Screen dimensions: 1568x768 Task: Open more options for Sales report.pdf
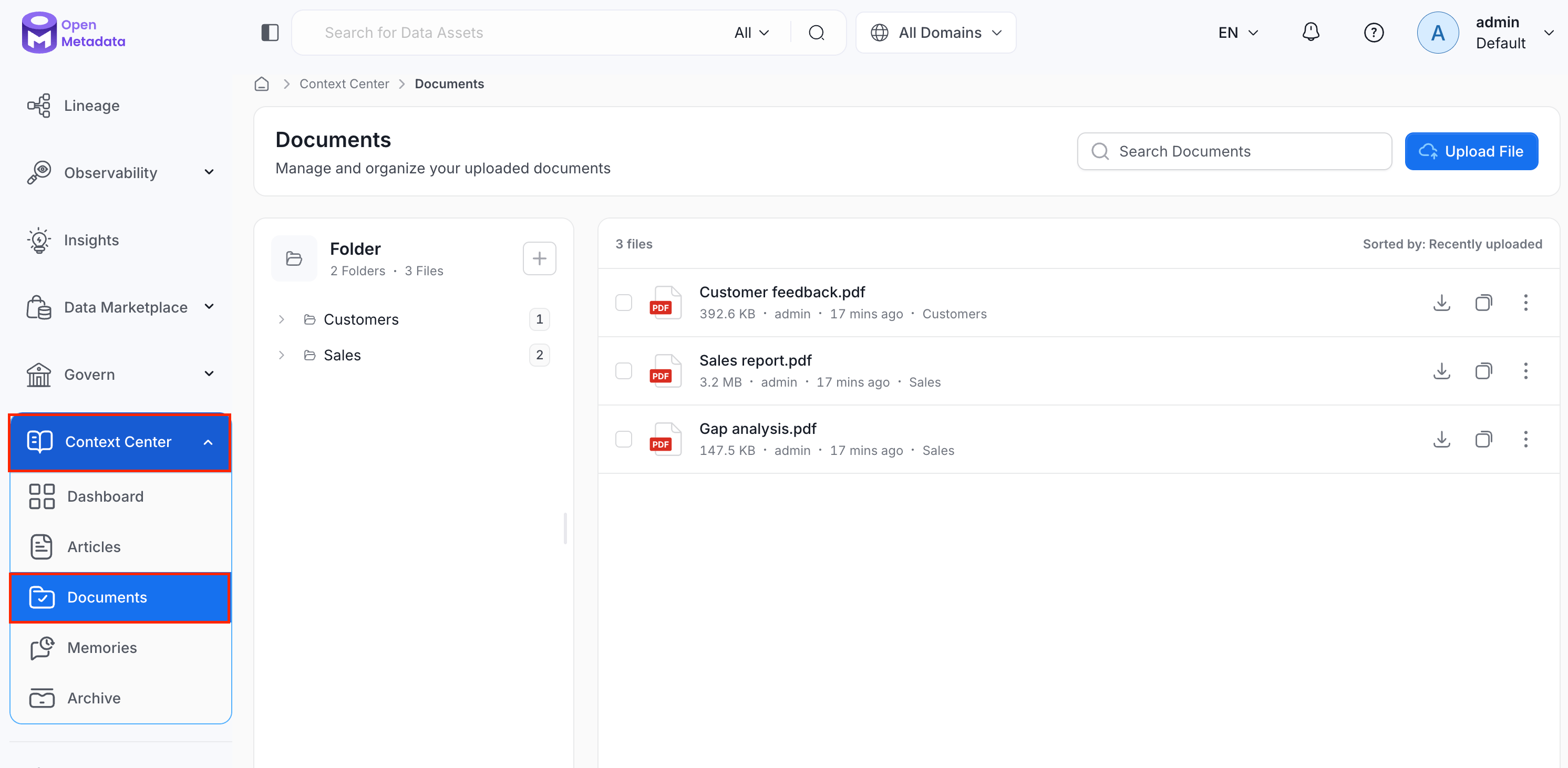[1525, 371]
